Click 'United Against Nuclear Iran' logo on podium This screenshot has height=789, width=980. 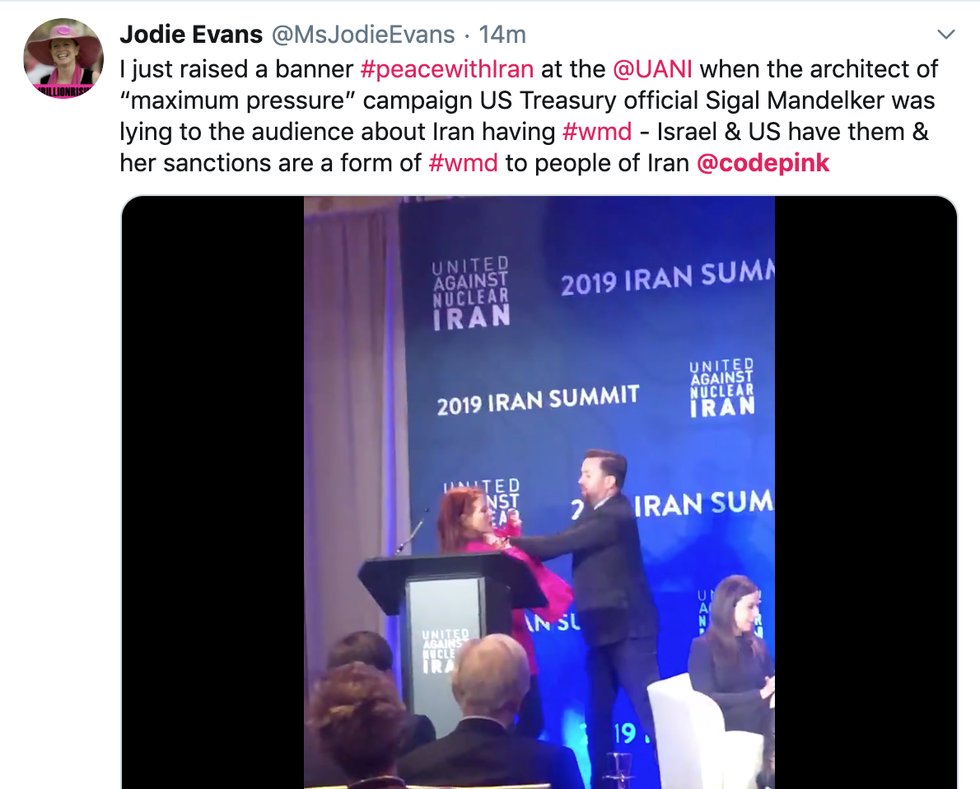(x=445, y=650)
